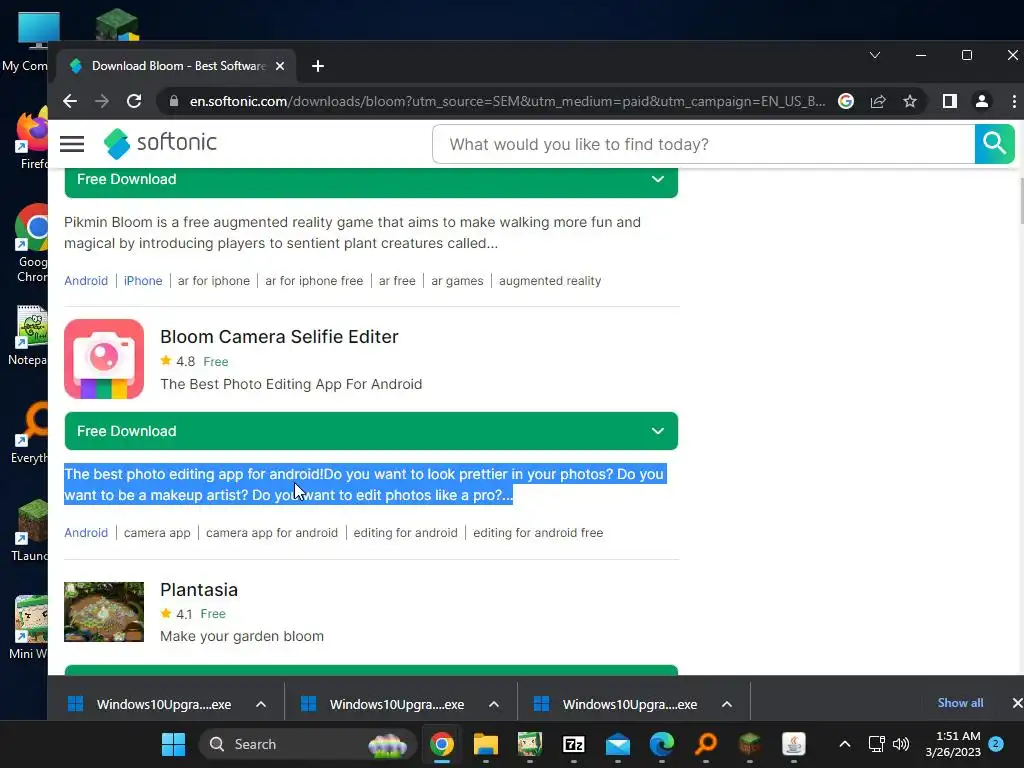This screenshot has width=1024, height=768.
Task: Open the Java taskbar icon
Action: 793,744
